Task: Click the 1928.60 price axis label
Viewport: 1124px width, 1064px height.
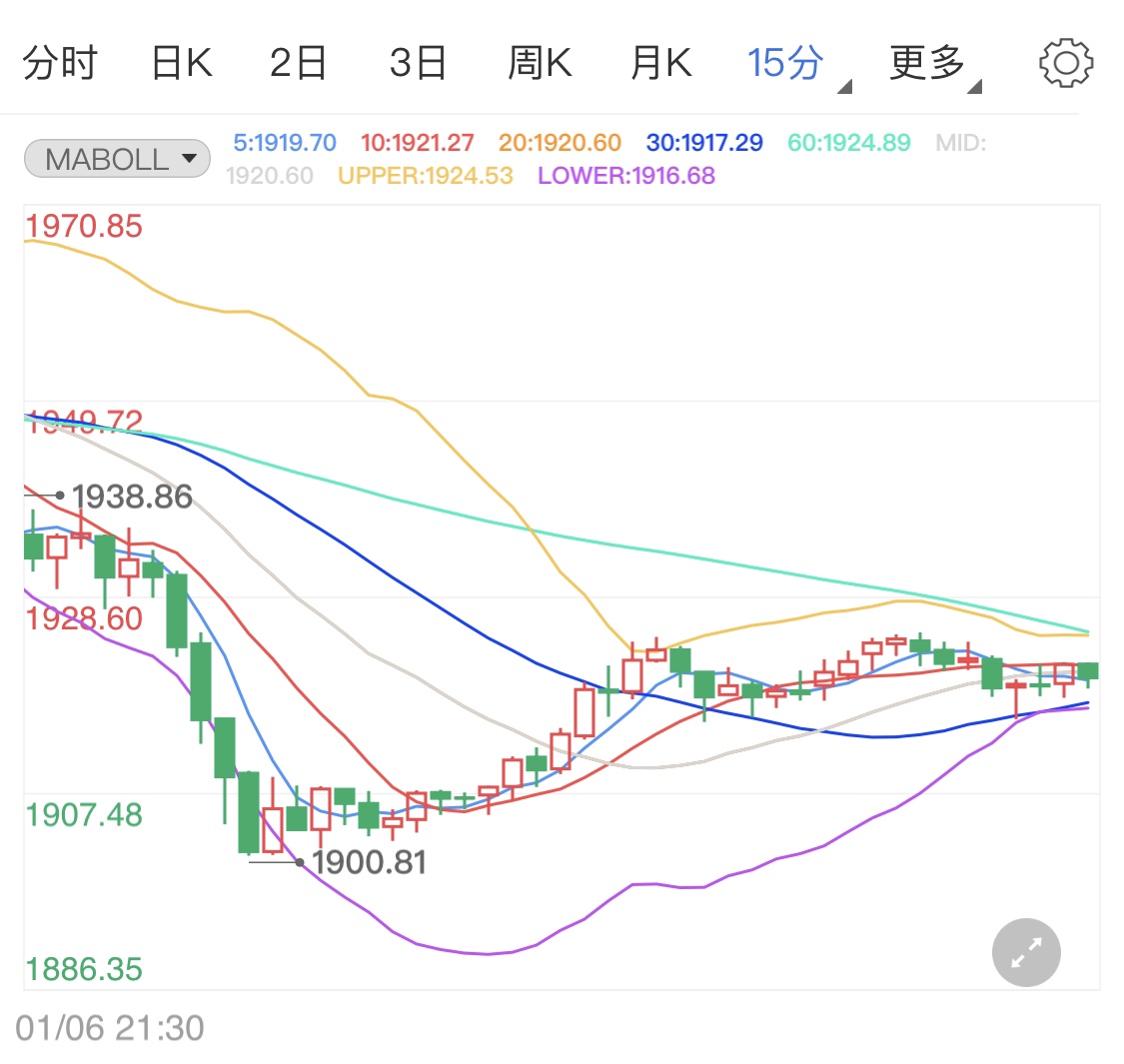Action: [x=84, y=618]
